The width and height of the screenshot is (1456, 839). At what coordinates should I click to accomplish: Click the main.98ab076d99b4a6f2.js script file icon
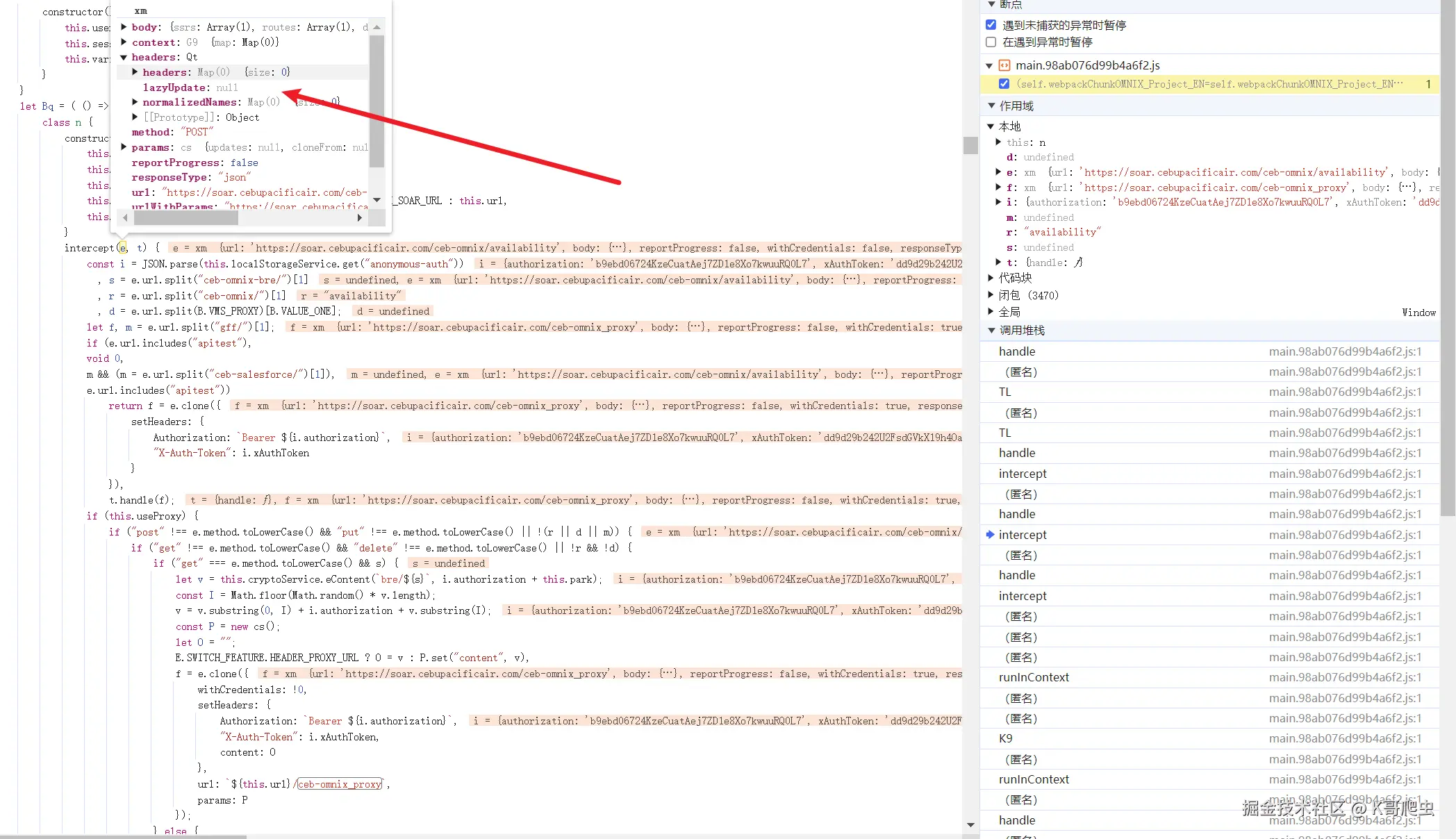pyautogui.click(x=1004, y=65)
